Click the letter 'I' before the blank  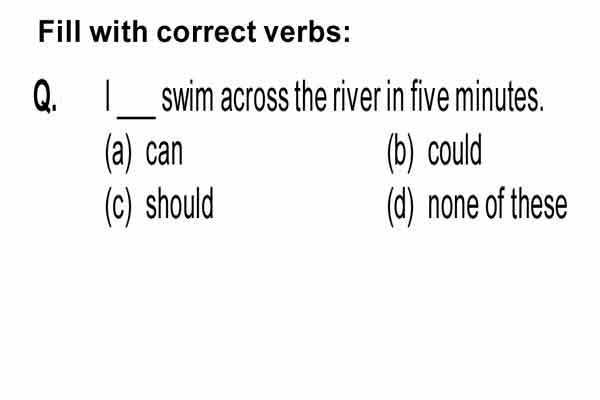pyautogui.click(x=108, y=96)
